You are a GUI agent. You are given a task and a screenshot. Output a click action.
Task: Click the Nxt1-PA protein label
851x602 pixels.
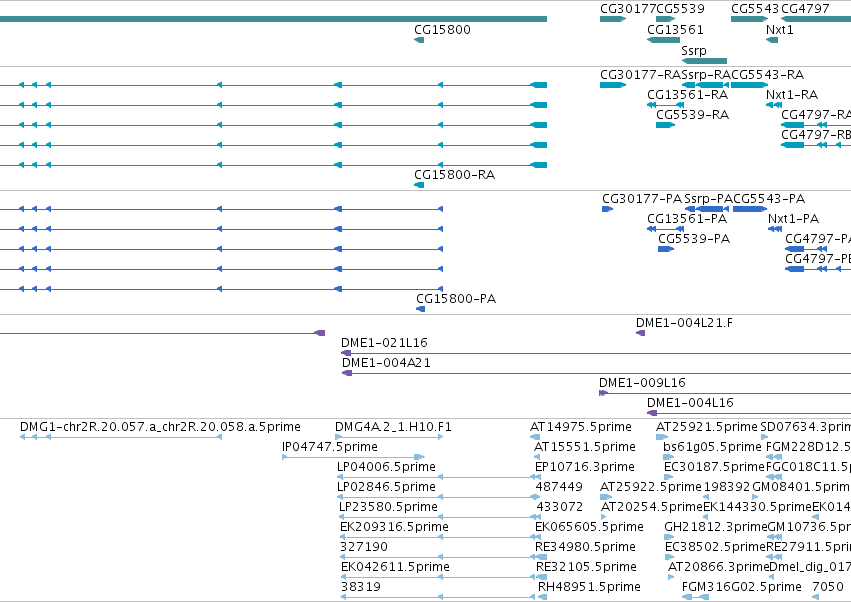click(x=793, y=219)
